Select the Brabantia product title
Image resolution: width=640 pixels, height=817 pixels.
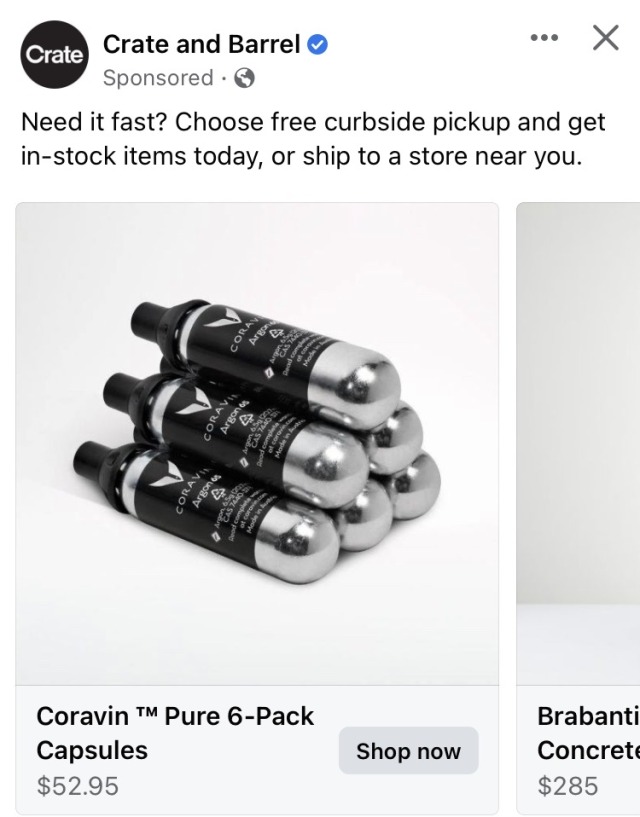point(588,716)
